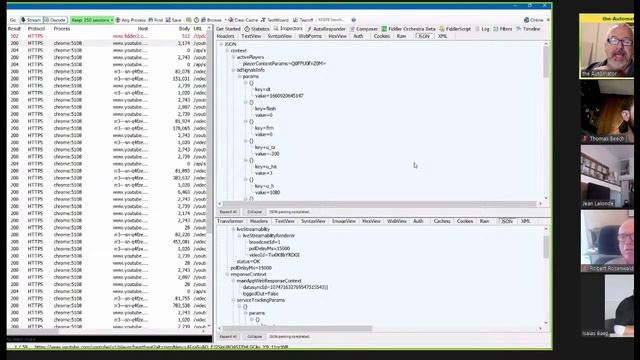Click the Find binoculars icon

click(150, 20)
